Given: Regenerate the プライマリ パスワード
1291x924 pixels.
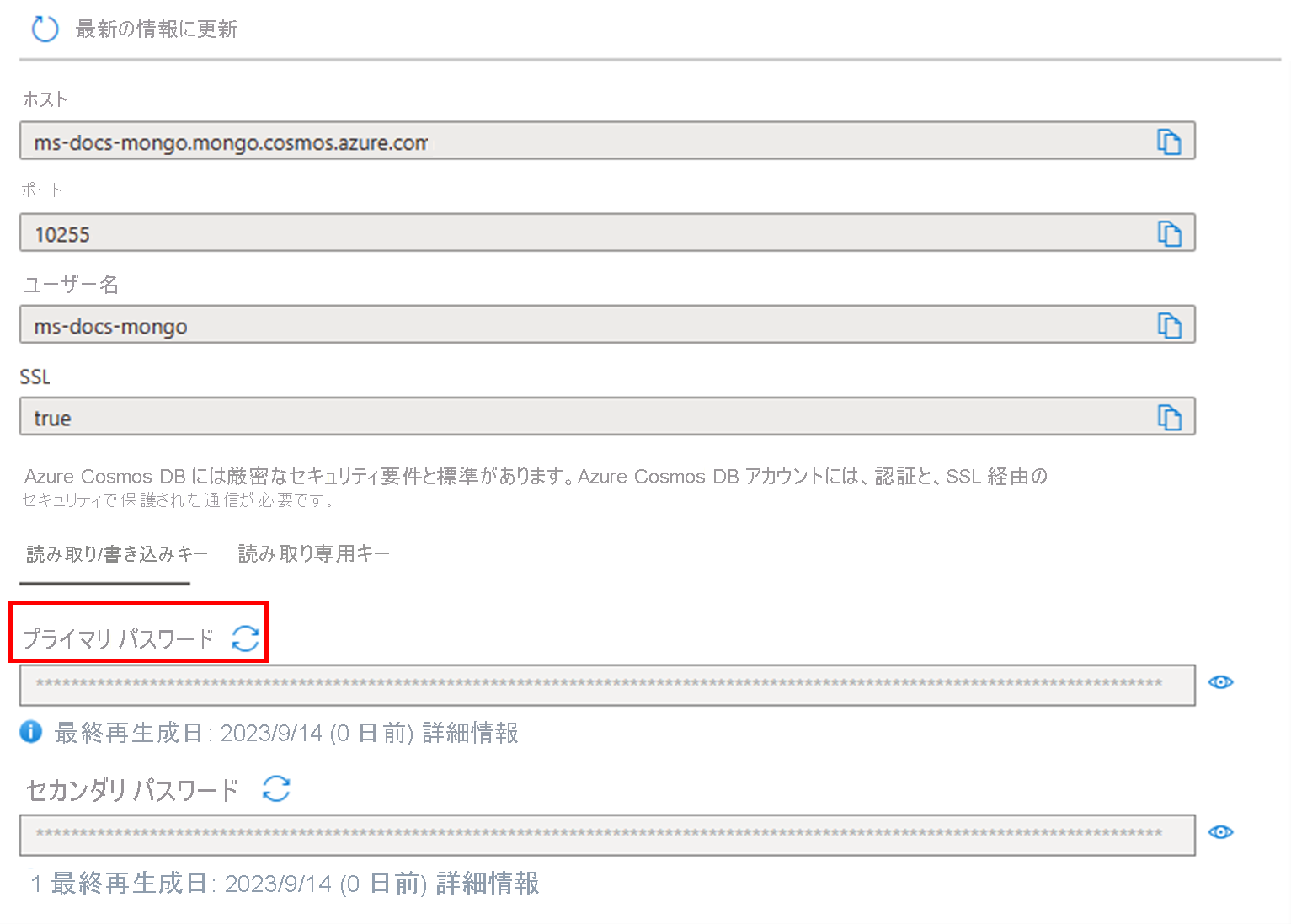Looking at the screenshot, I should [x=245, y=638].
